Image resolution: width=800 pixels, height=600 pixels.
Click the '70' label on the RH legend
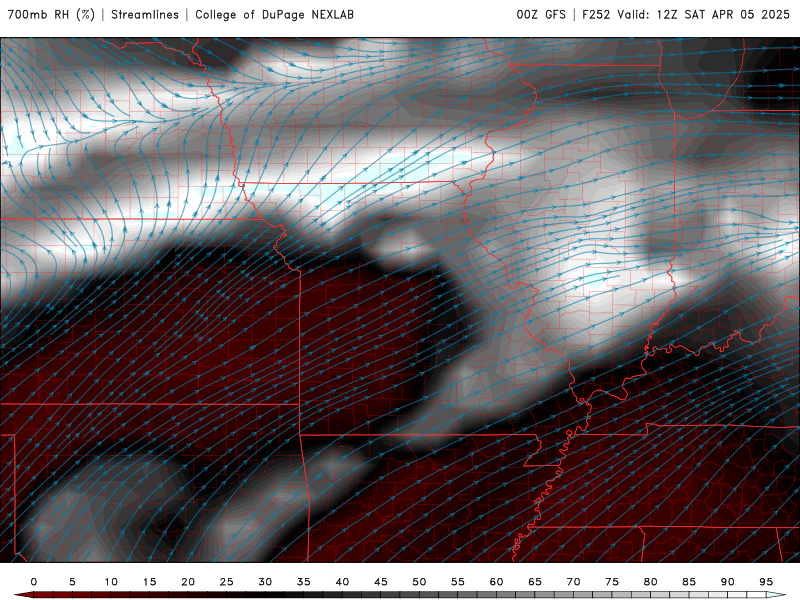pos(573,582)
